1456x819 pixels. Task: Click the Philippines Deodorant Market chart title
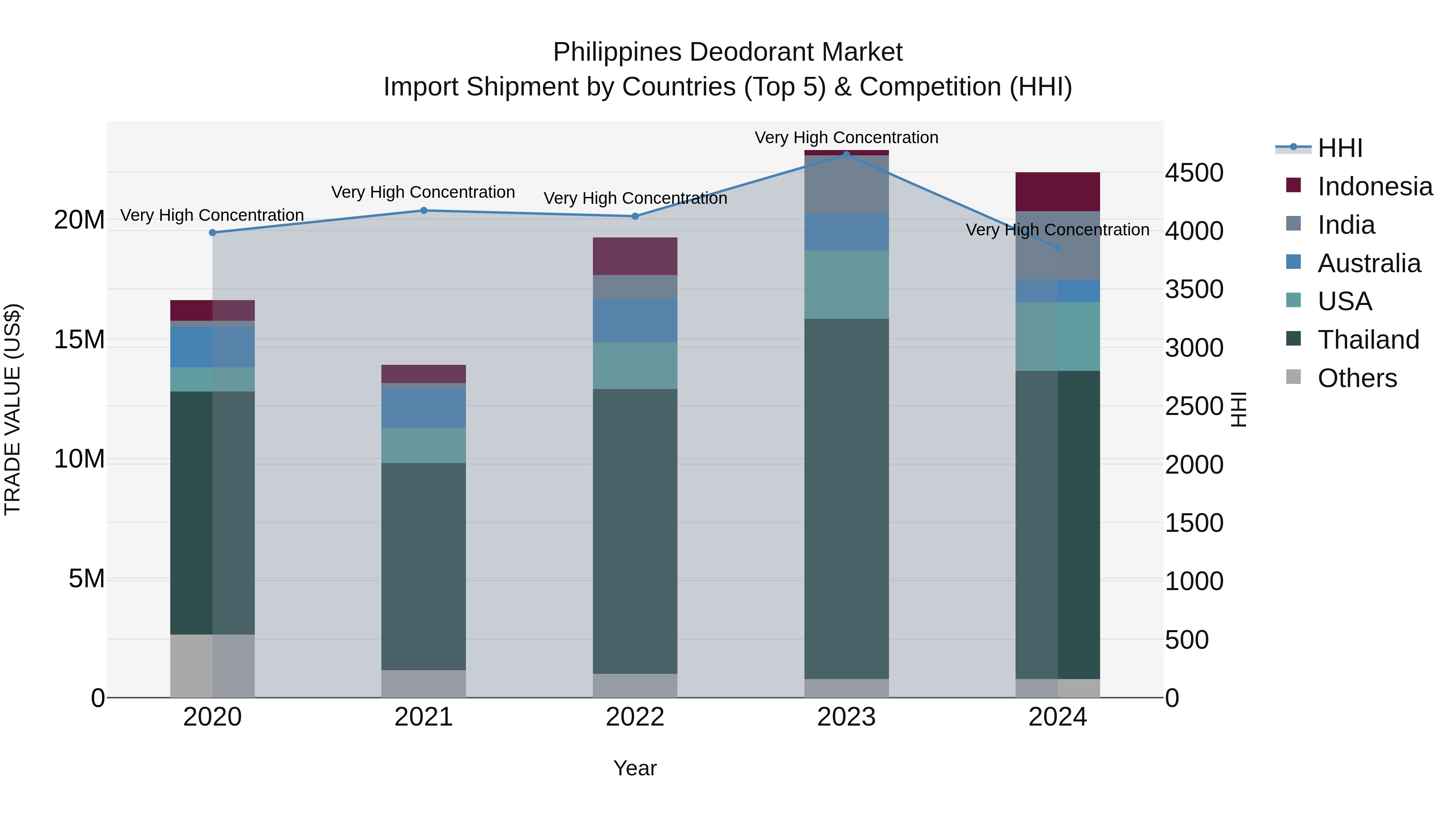[x=728, y=52]
